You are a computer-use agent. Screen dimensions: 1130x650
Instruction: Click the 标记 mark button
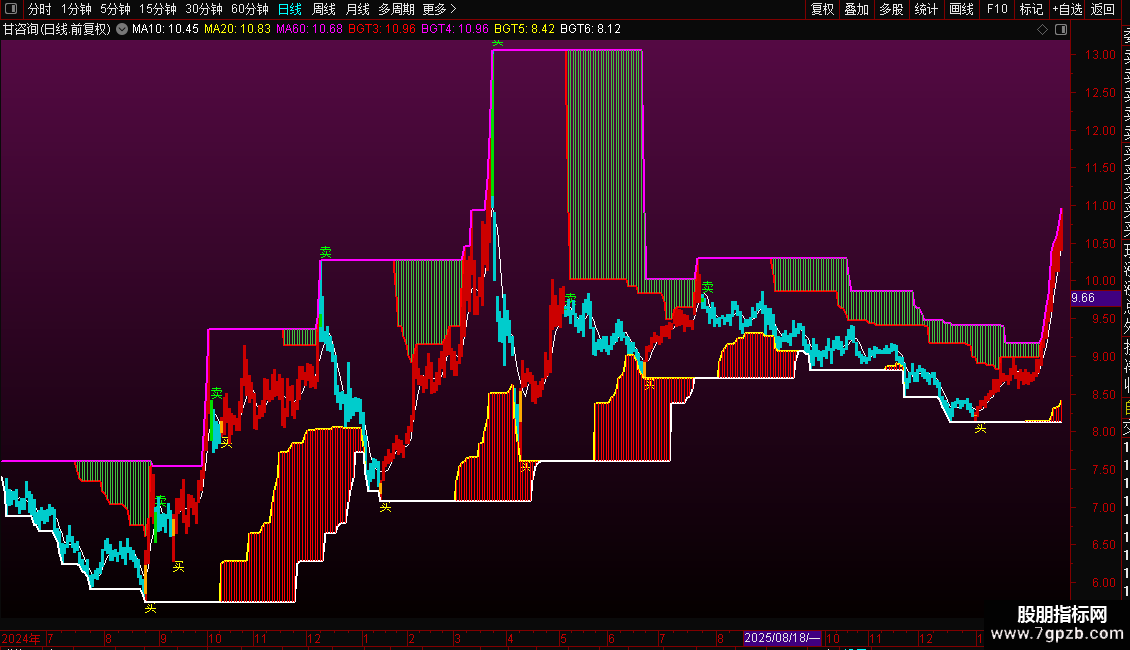[x=1031, y=9]
